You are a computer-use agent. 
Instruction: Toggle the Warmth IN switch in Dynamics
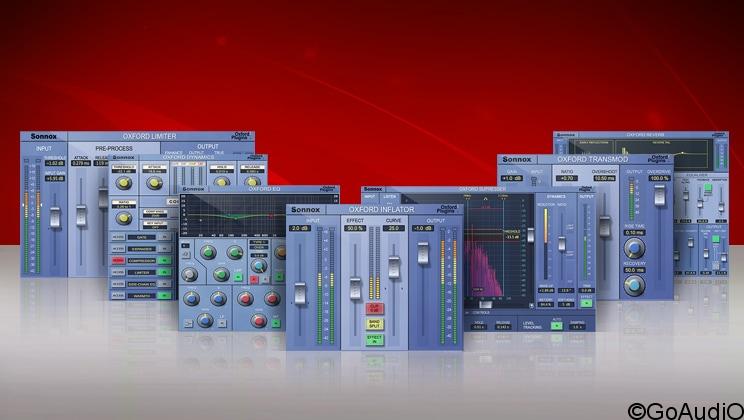(x=164, y=296)
